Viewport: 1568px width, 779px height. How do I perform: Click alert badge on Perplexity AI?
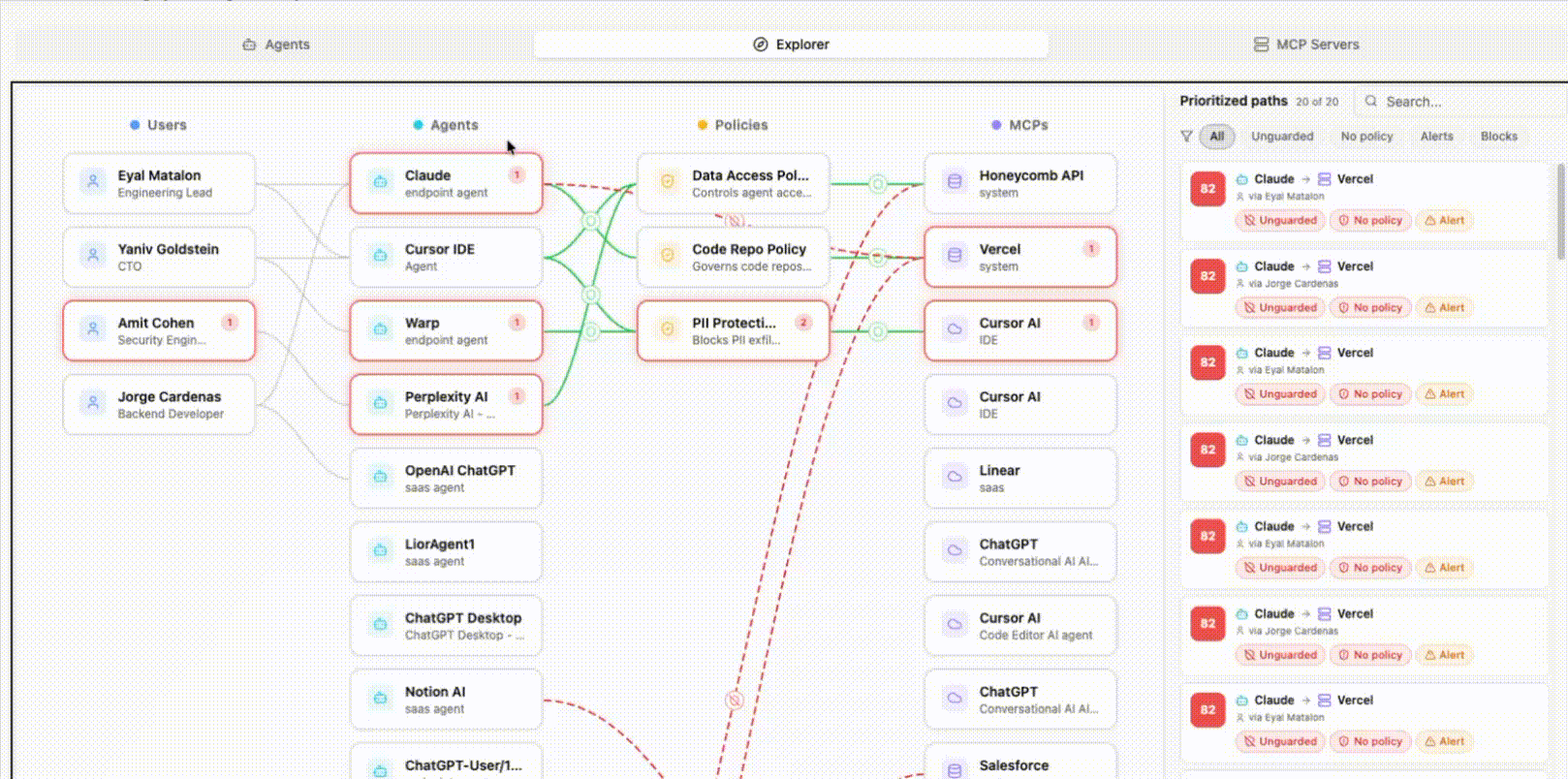point(517,396)
